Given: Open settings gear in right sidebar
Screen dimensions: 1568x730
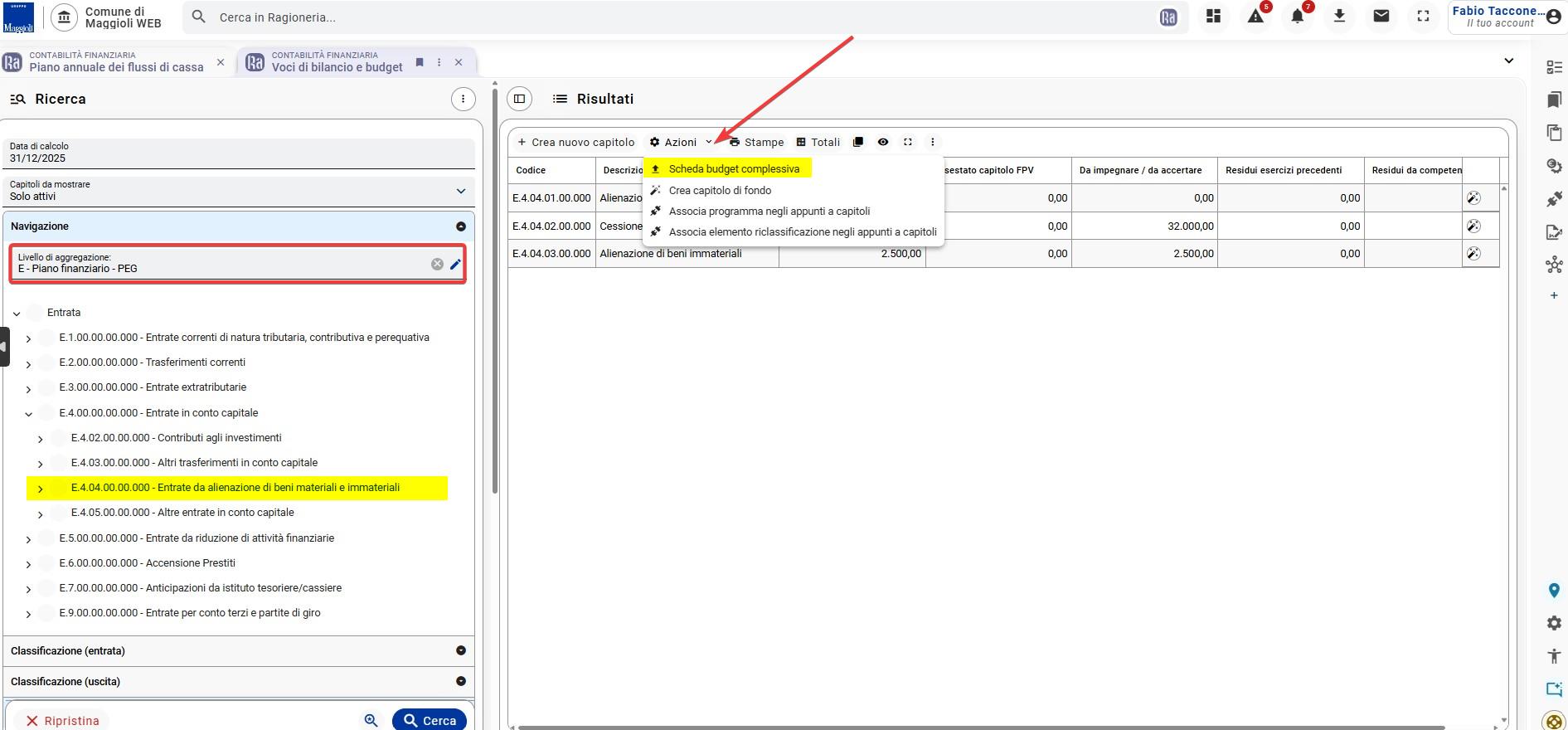Looking at the screenshot, I should point(1554,623).
